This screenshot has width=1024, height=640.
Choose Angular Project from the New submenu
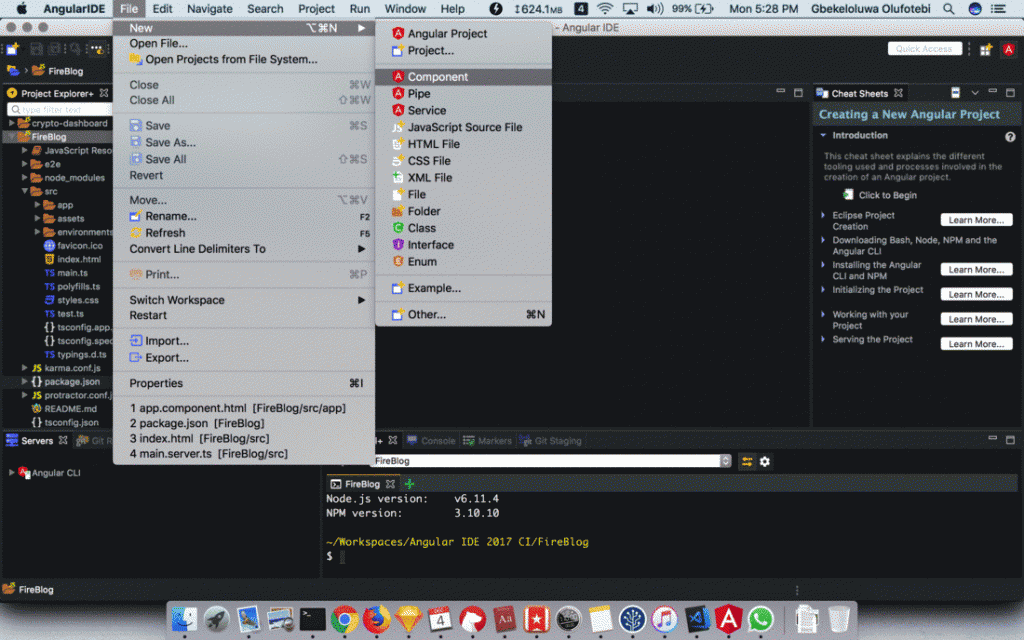coord(463,33)
